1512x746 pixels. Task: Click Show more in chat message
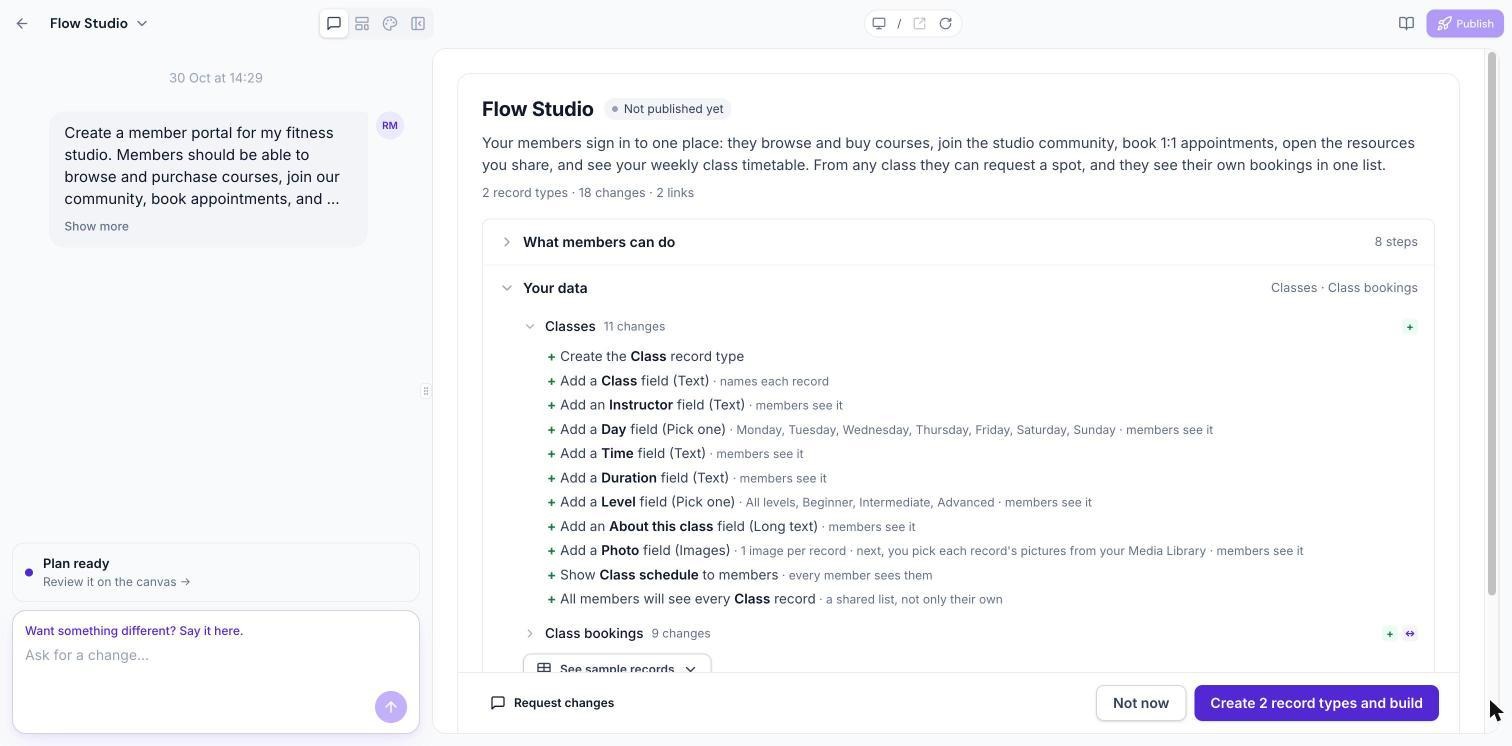click(97, 226)
